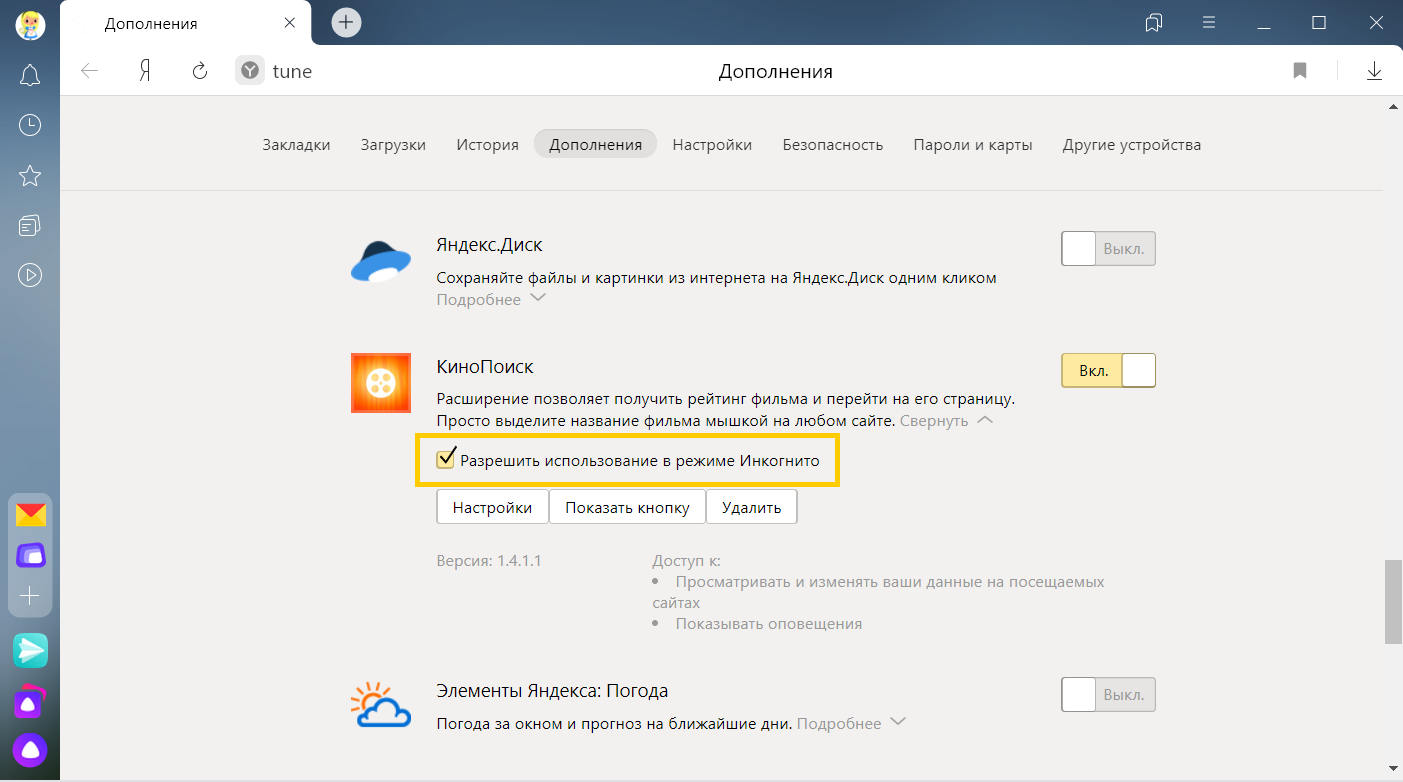Click the КиноПоиск extension title

tap(485, 367)
